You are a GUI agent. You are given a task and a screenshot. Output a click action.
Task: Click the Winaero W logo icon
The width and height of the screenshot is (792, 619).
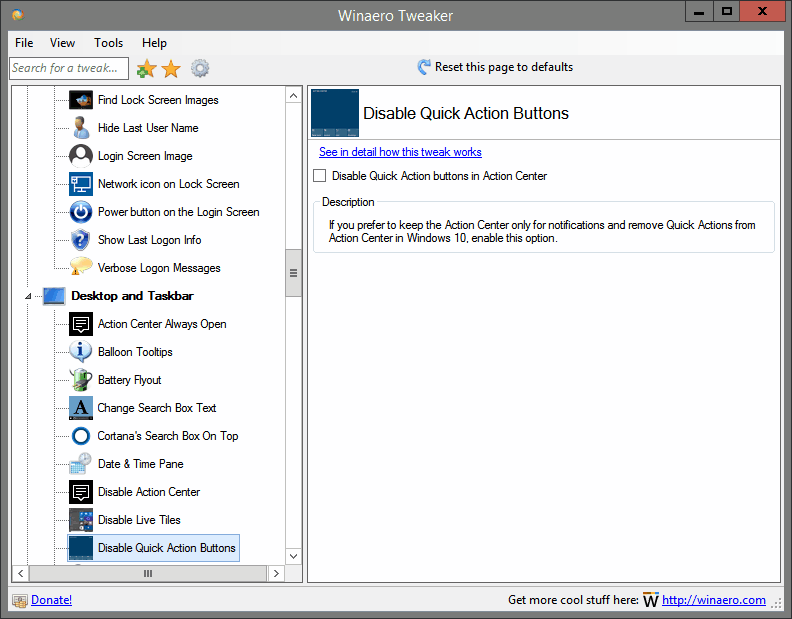click(651, 600)
